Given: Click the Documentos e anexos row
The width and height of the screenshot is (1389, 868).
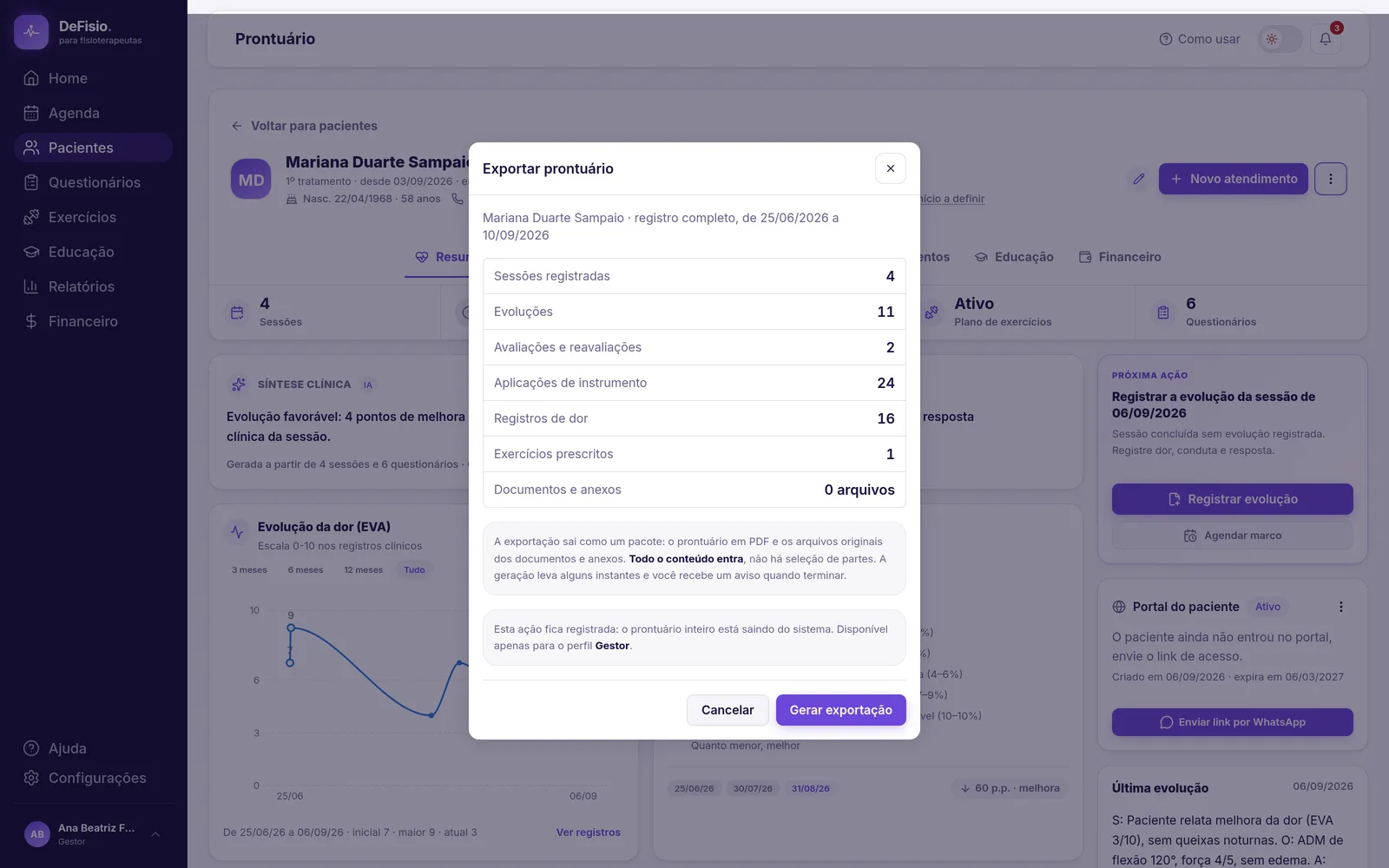Looking at the screenshot, I should 694,490.
